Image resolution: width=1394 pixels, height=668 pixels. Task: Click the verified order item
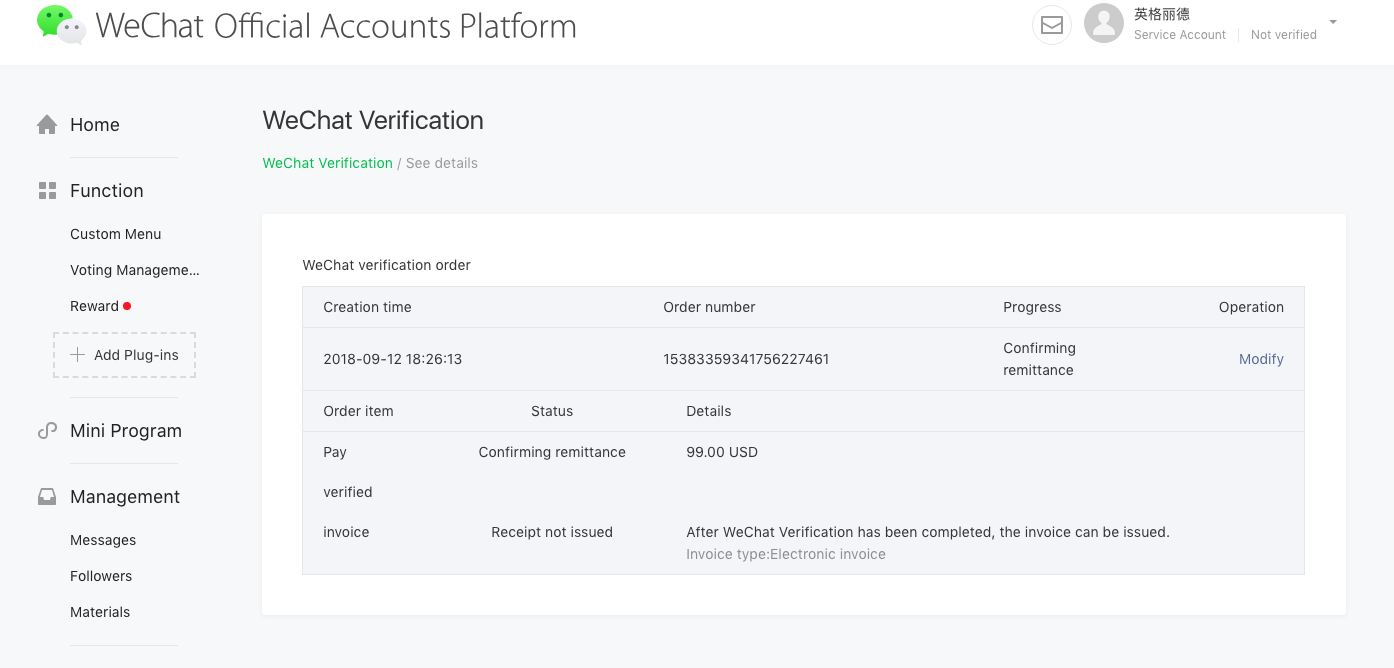[x=348, y=492]
